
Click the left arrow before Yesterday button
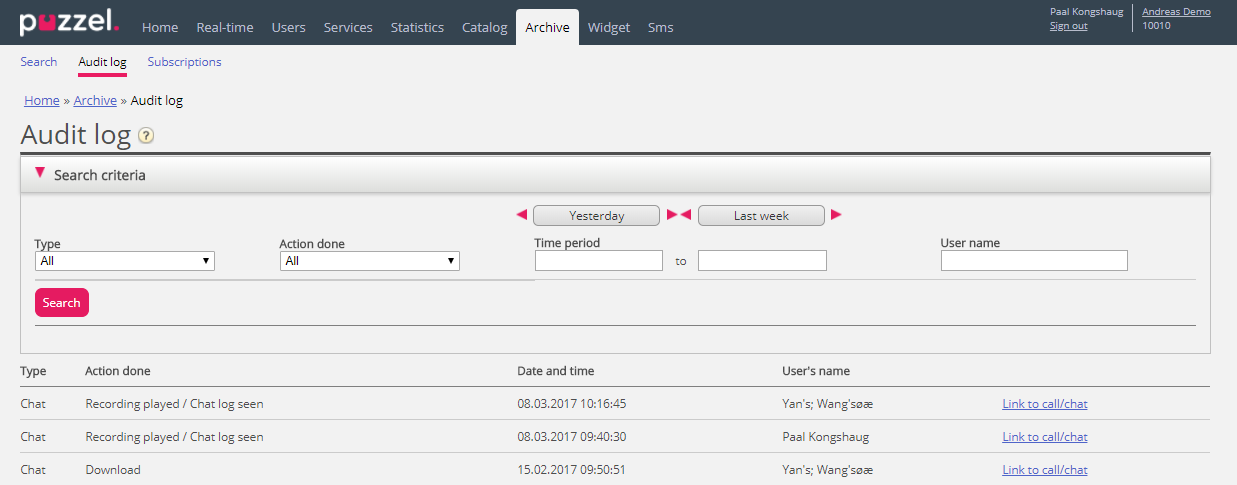521,215
